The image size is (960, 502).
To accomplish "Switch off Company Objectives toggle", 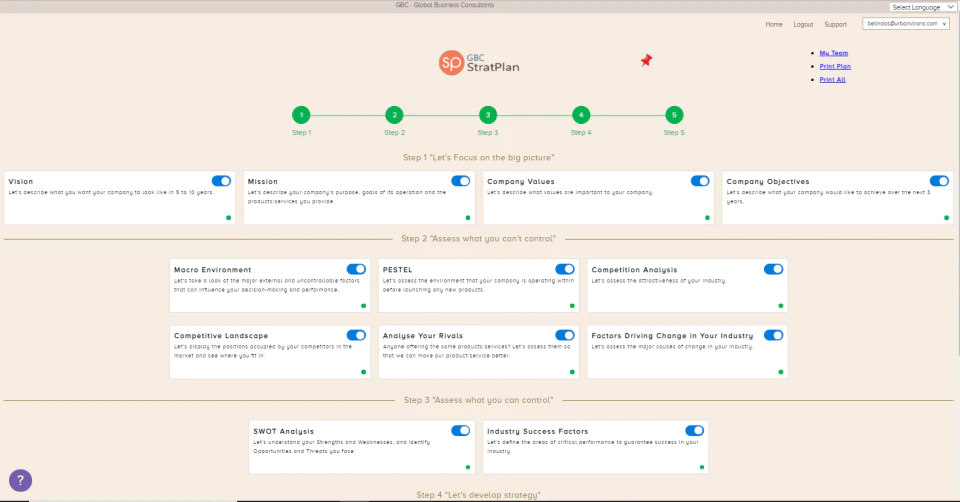I will (x=939, y=181).
